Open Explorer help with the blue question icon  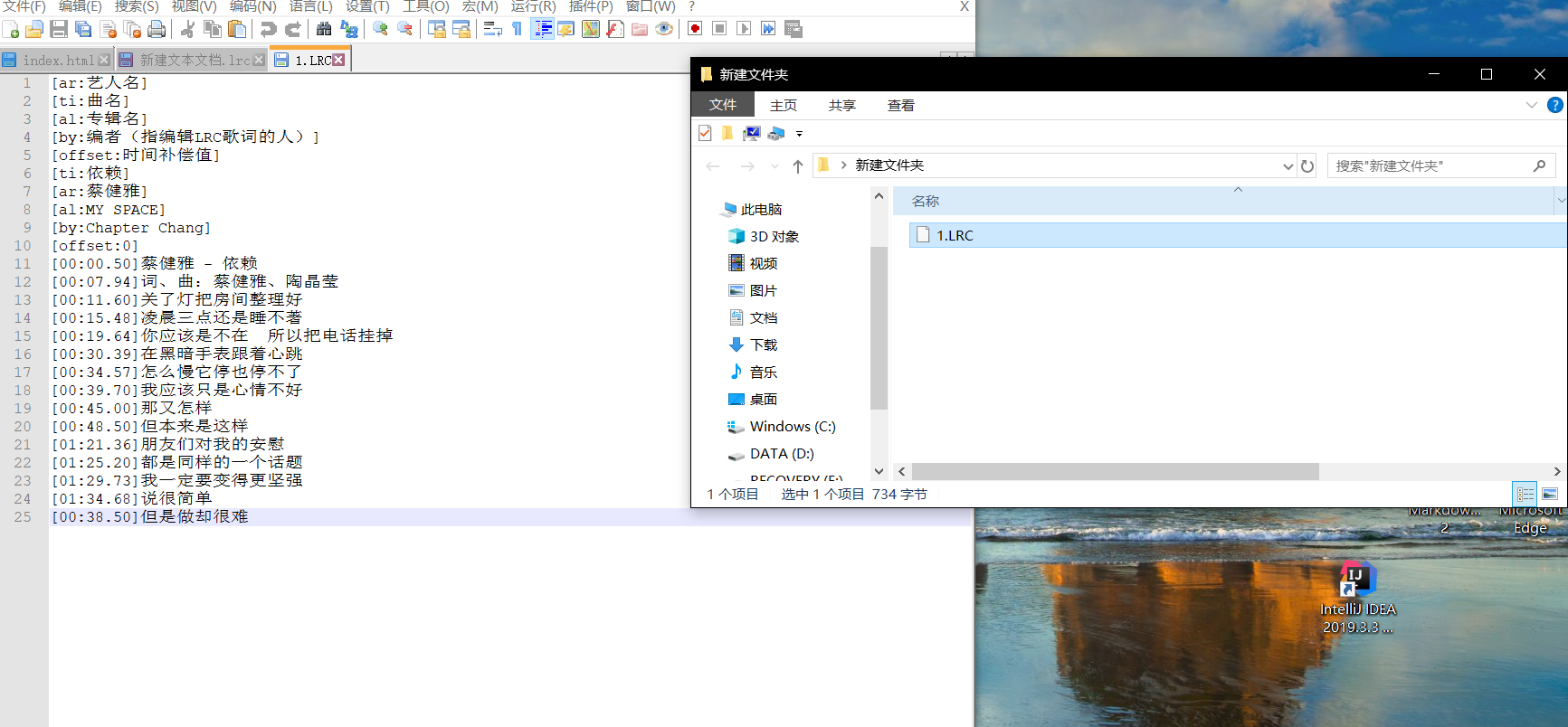click(1554, 105)
